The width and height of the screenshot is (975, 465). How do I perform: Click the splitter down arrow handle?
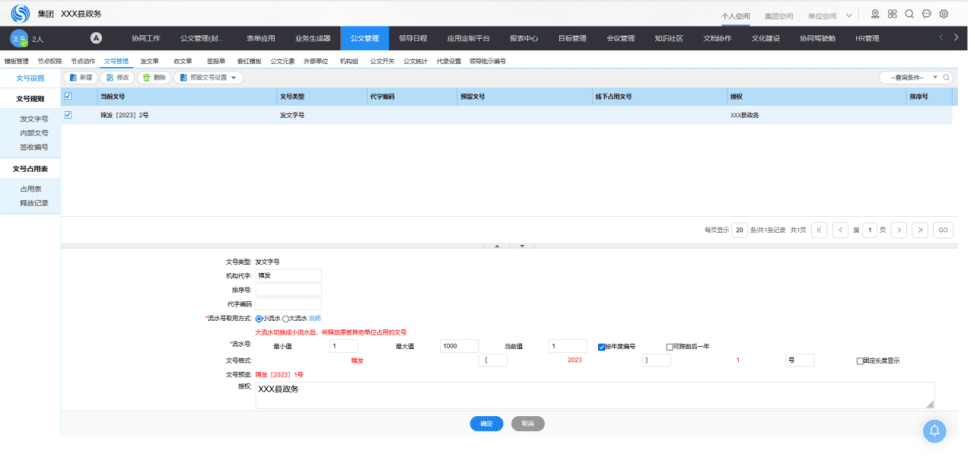click(x=522, y=246)
